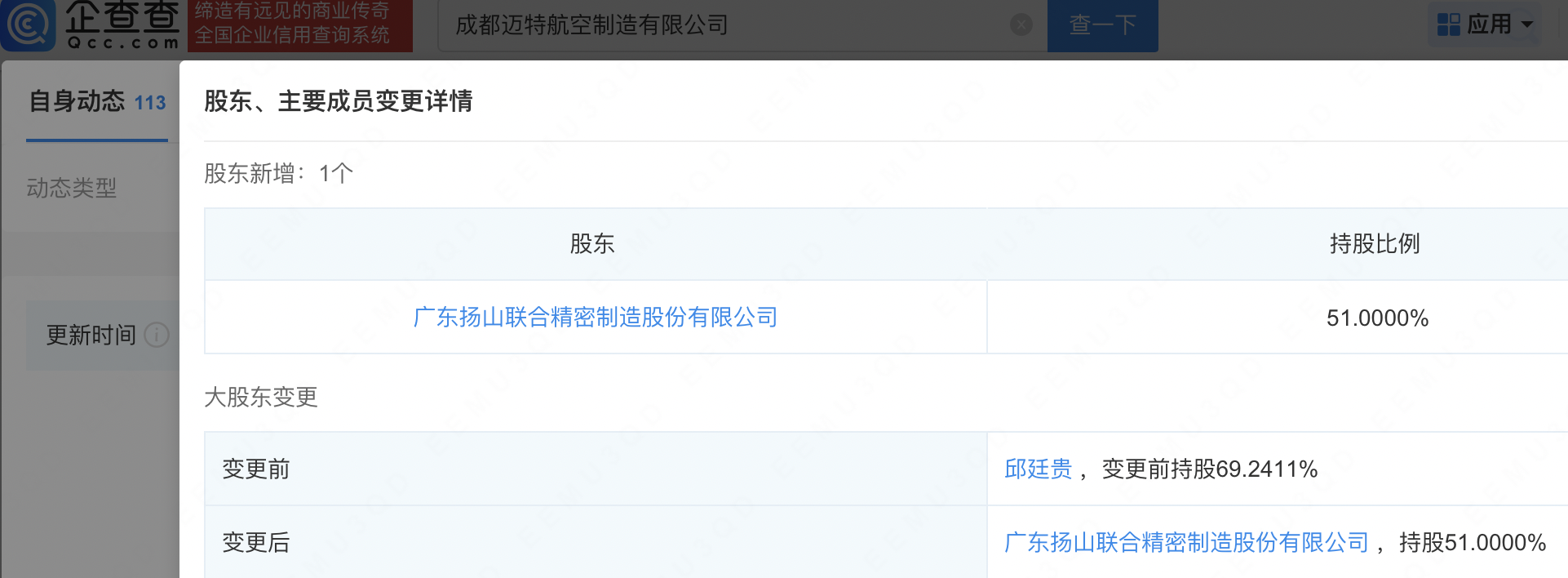Viewport: 1568px width, 578px height.
Task: Open 广东扬山联合精密制造股份有限公司 link in 变更后 row
Action: click(1186, 543)
